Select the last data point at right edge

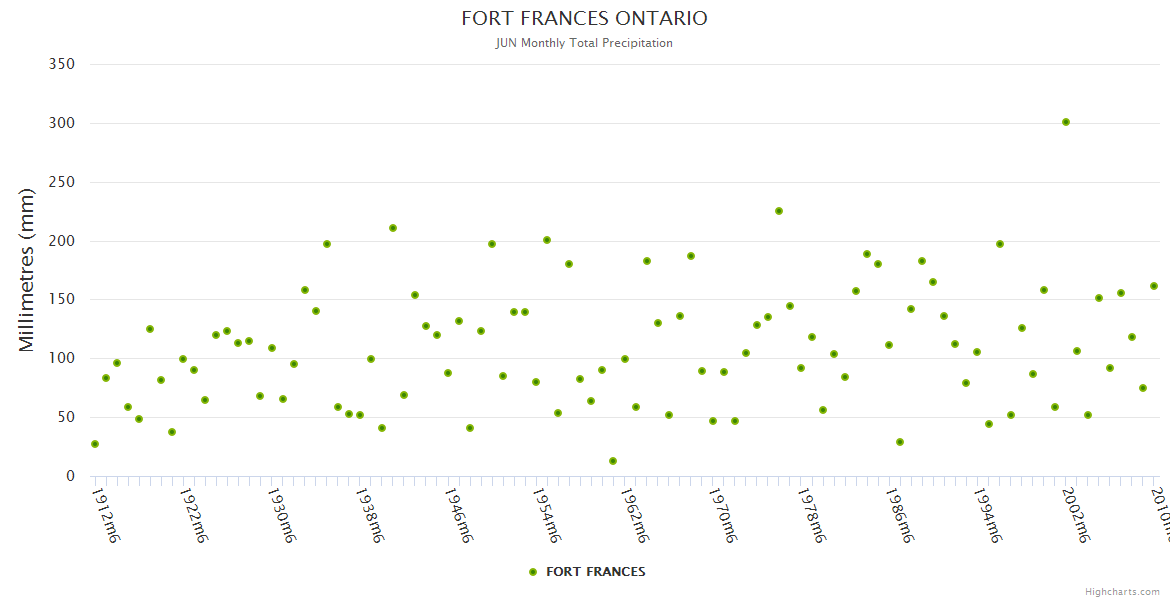(x=1154, y=286)
